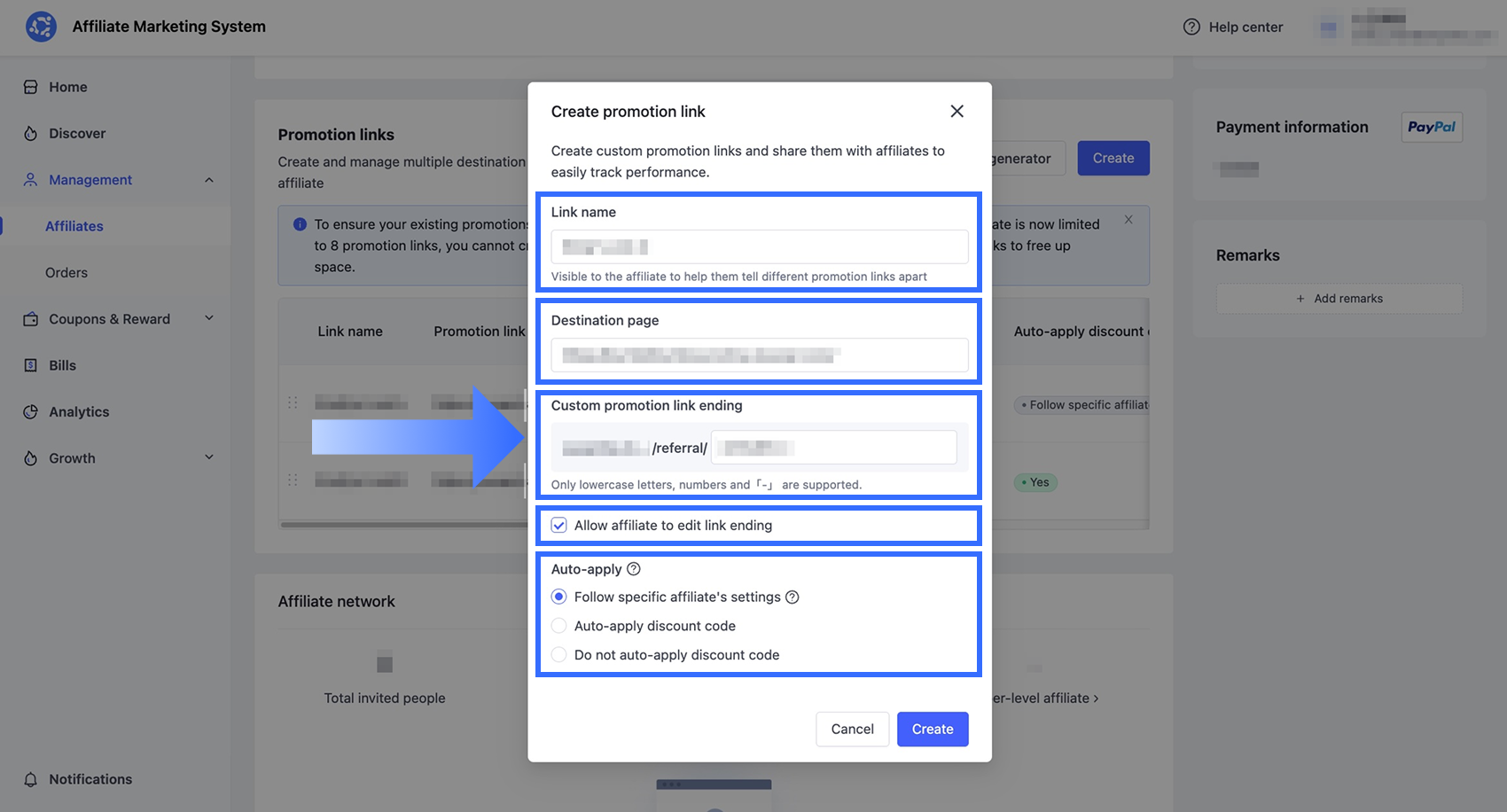Click the Bills sidebar icon
Screen dimensions: 1507x812
(x=30, y=365)
